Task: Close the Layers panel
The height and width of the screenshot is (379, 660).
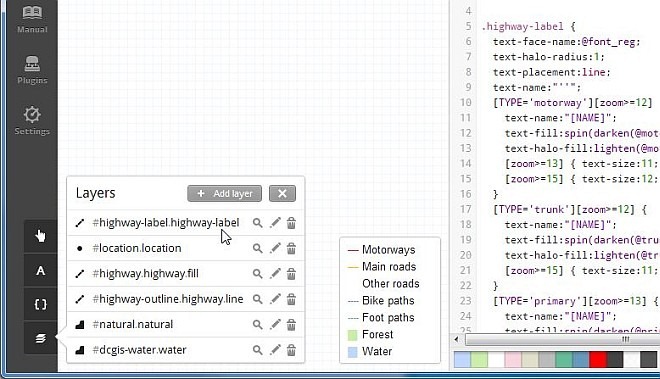Action: coord(282,193)
